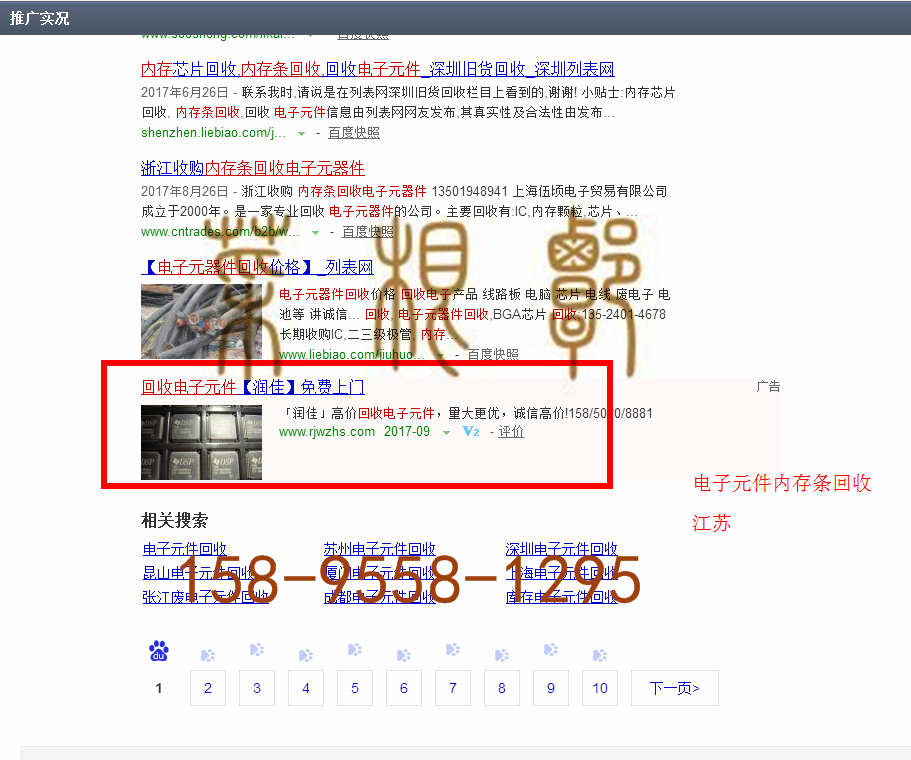Viewport: 911px width, 760px height.
Task: Select related search 昆山电子元件回收
Action: point(199,573)
